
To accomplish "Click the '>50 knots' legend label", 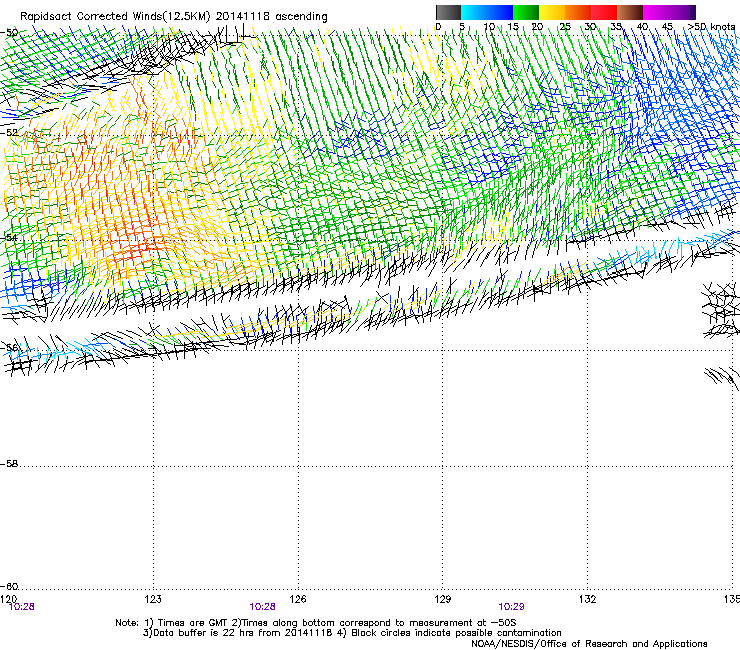I will (x=711, y=26).
